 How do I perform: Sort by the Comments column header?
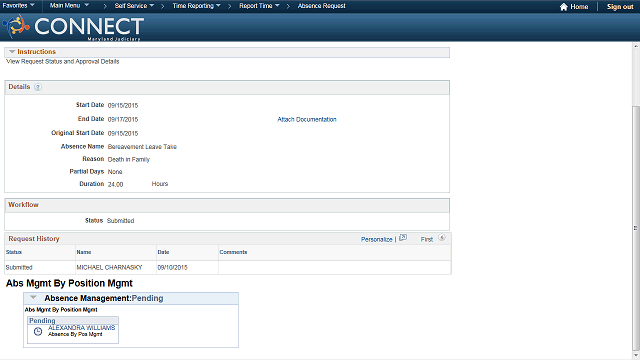coord(233,252)
